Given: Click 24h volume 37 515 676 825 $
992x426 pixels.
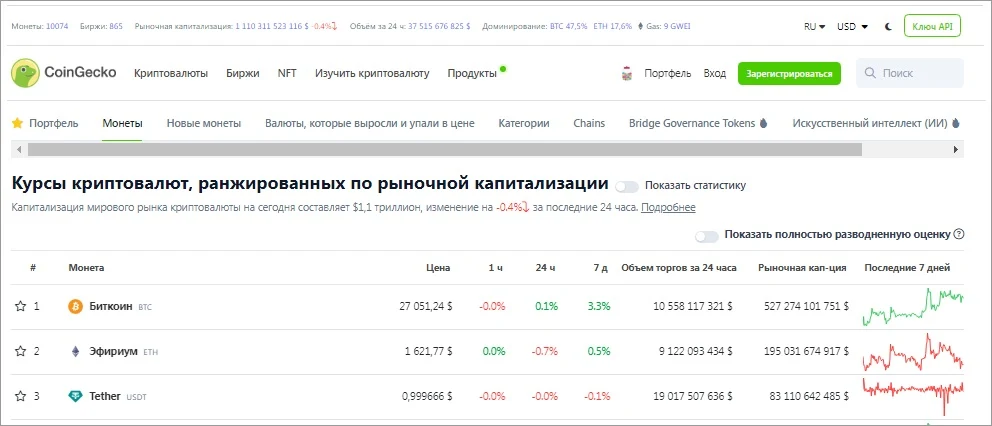Looking at the screenshot, I should point(439,27).
